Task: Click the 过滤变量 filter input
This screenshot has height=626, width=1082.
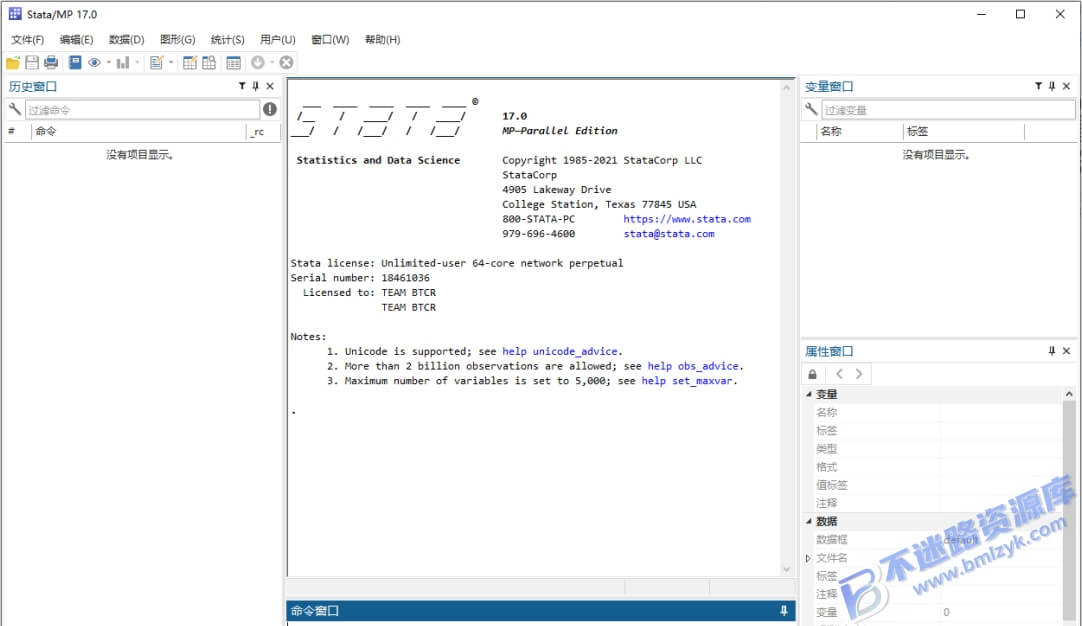Action: [948, 110]
